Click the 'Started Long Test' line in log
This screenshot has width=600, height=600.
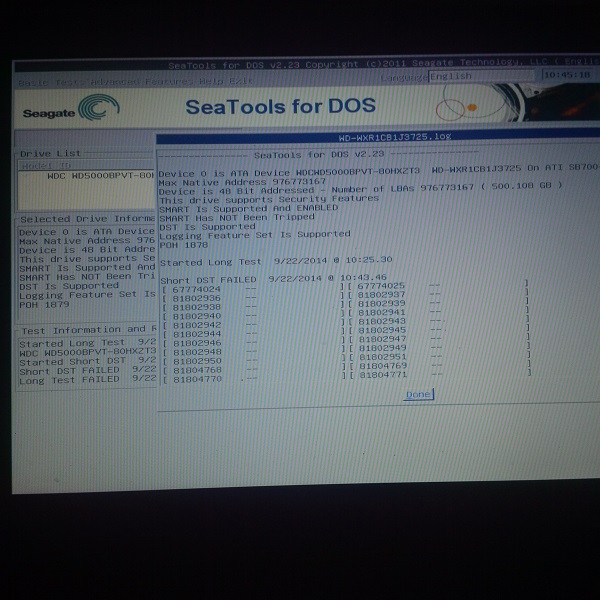point(276,261)
